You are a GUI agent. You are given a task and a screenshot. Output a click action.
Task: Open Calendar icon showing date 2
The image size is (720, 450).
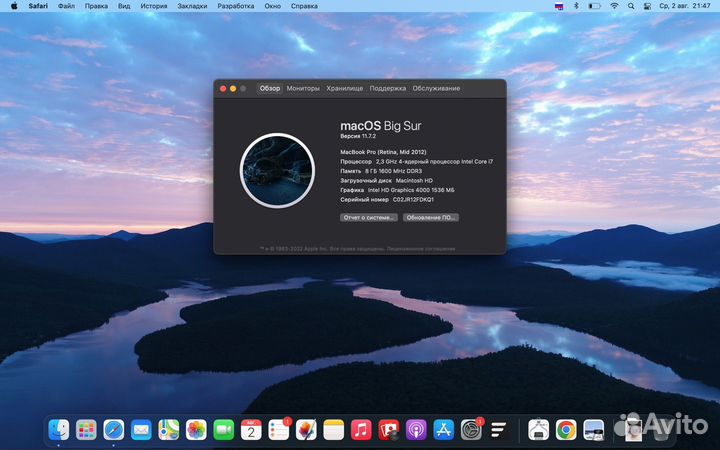click(x=251, y=430)
